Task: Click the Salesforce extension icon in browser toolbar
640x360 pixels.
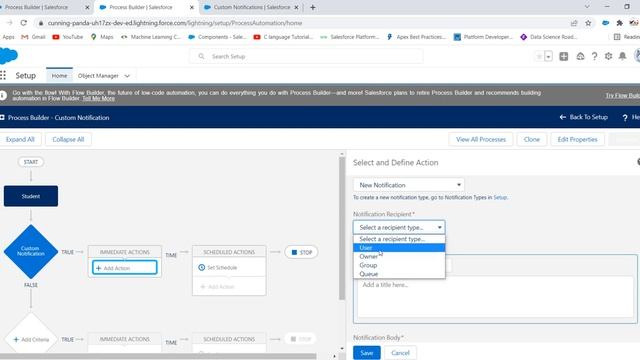Action: [606, 23]
